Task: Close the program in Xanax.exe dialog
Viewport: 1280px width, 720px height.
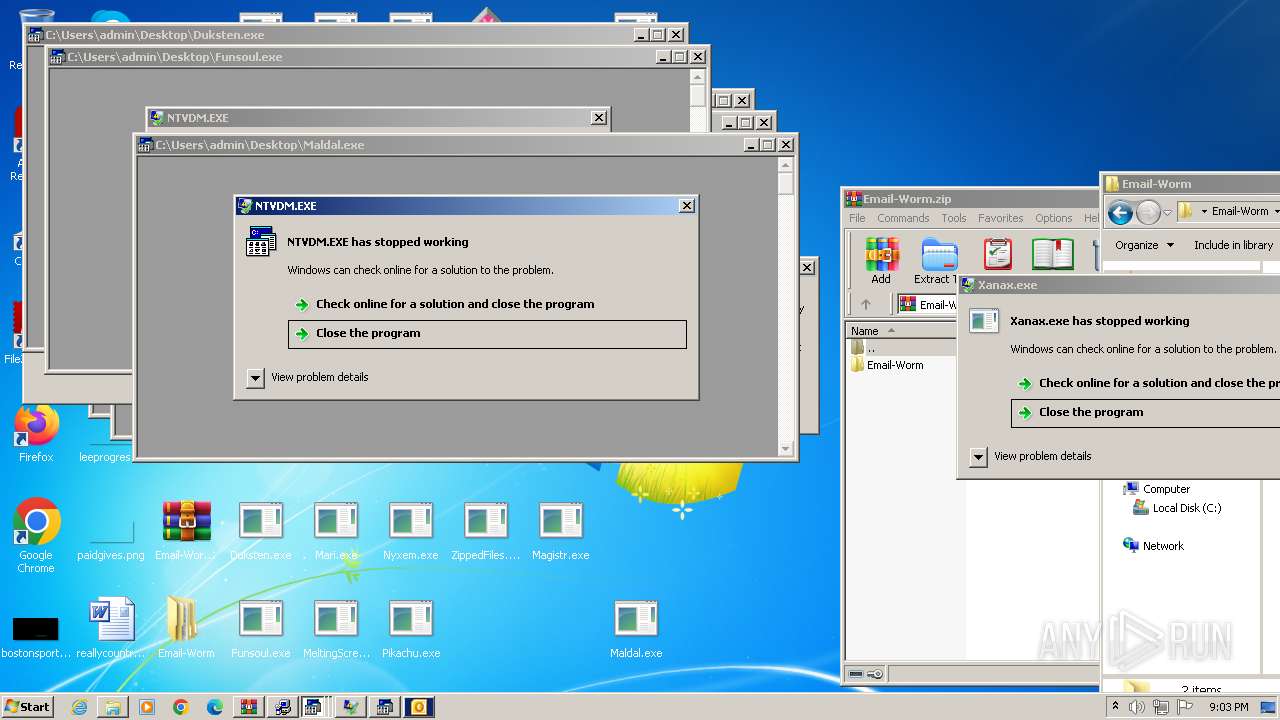Action: tap(1145, 413)
